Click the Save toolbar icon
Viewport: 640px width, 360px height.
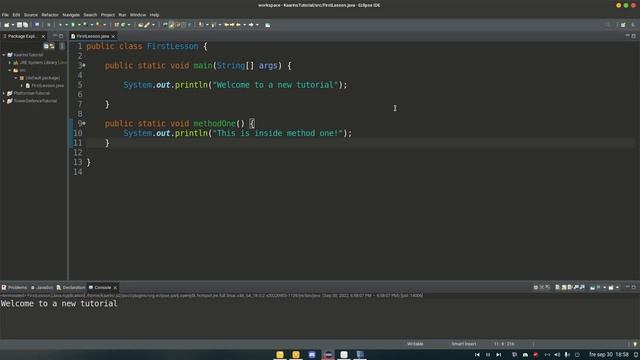(19, 25)
